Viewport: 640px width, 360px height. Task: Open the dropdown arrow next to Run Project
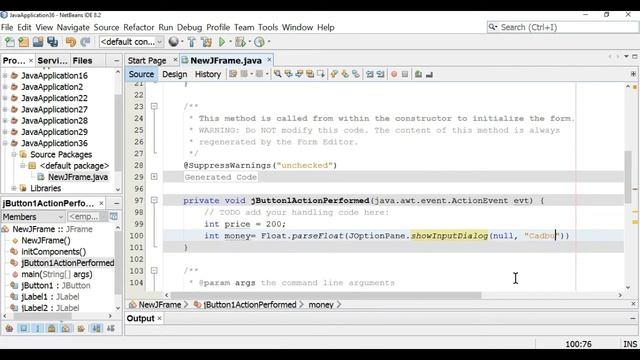point(230,42)
